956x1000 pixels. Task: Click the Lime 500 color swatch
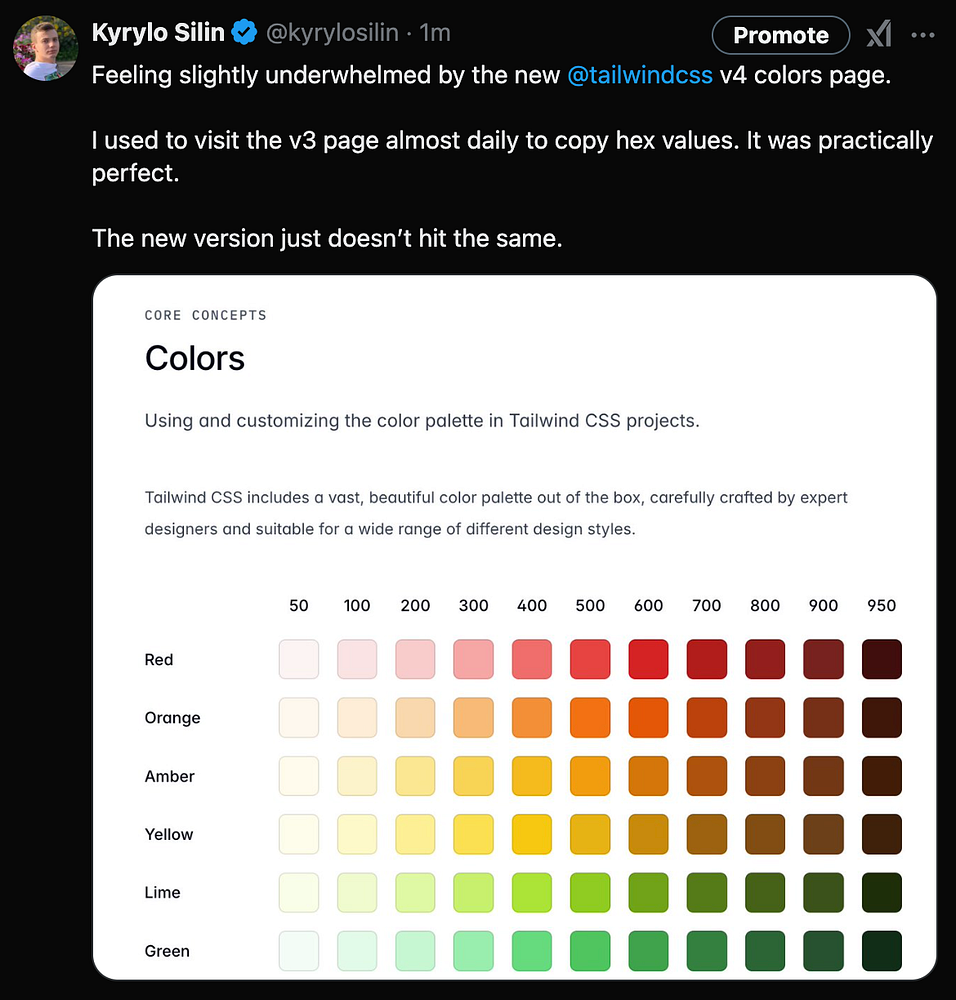(x=590, y=892)
